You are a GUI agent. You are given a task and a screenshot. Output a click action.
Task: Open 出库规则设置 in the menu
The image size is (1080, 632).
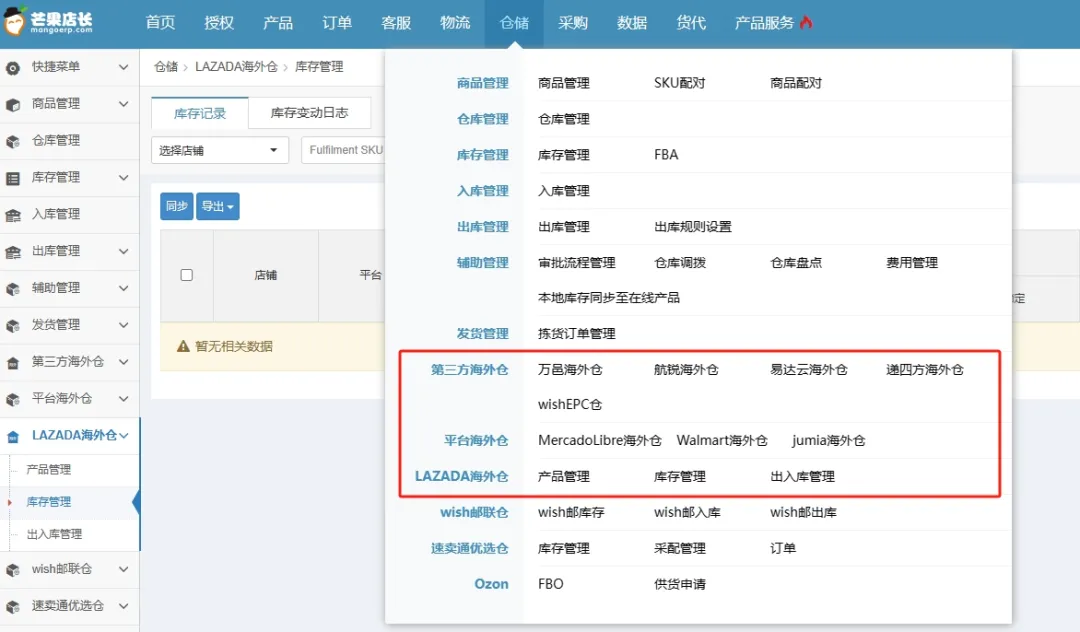click(692, 227)
